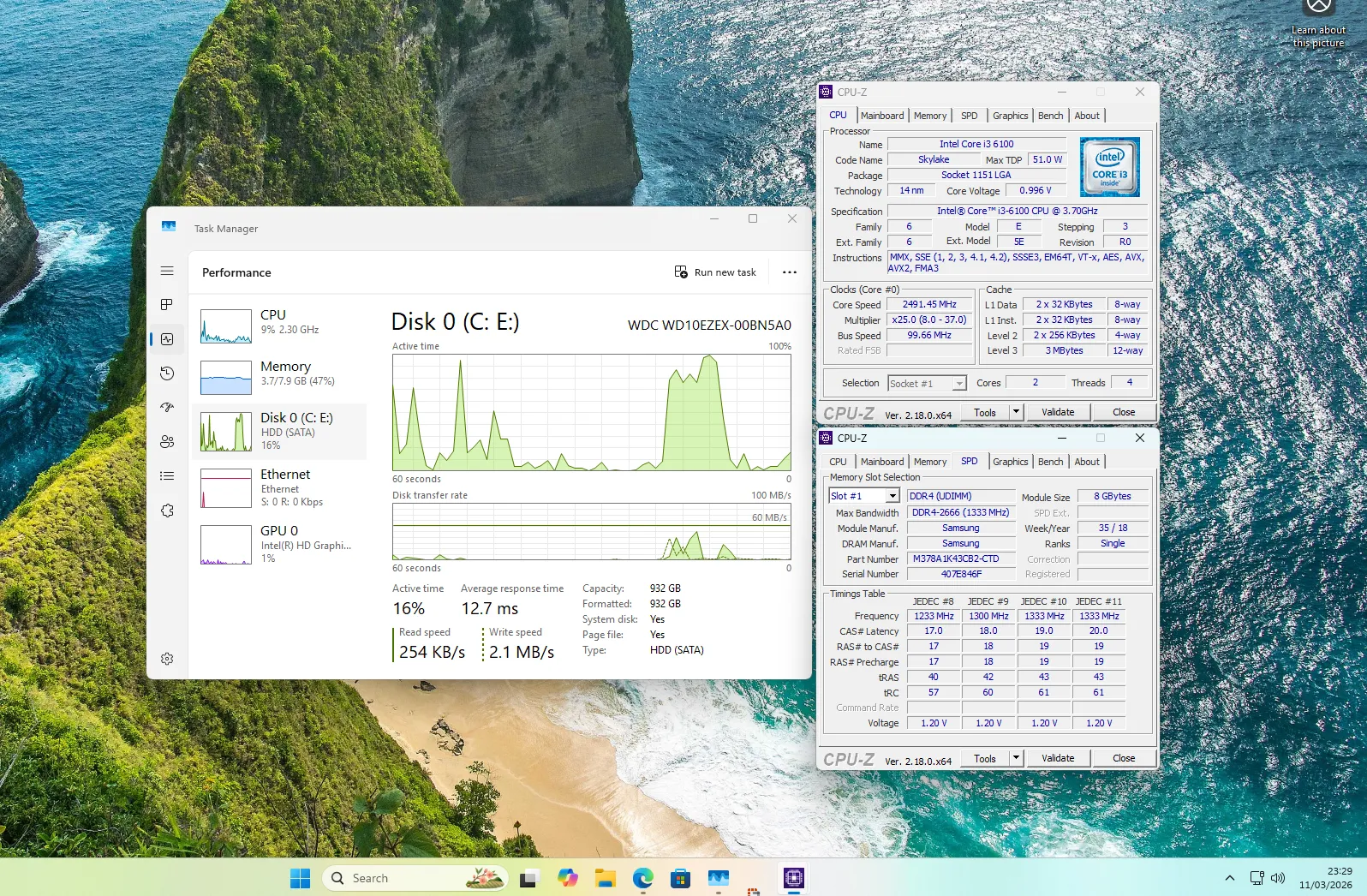The image size is (1367, 896).
Task: Open App history in Task Manager sidebar
Action: point(167,373)
